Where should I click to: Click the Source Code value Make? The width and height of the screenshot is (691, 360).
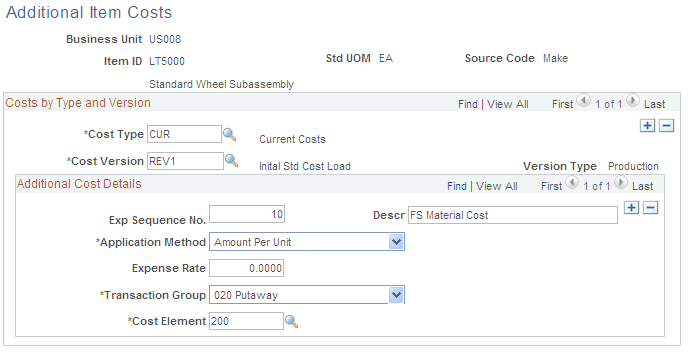click(x=555, y=58)
